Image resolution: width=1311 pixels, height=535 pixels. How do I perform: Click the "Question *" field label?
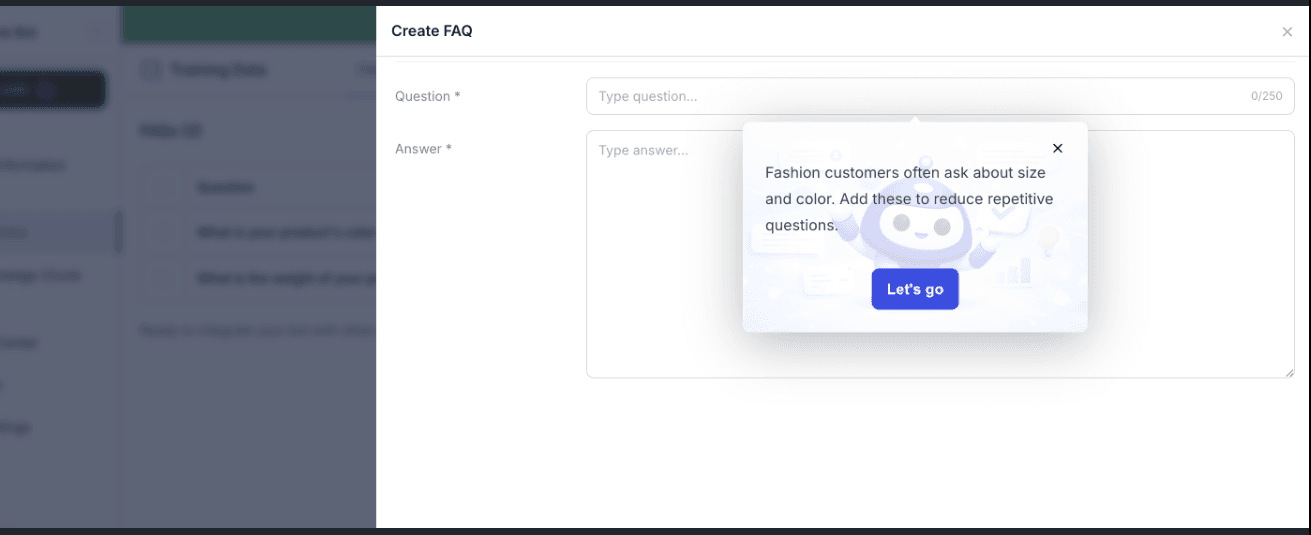coord(427,97)
